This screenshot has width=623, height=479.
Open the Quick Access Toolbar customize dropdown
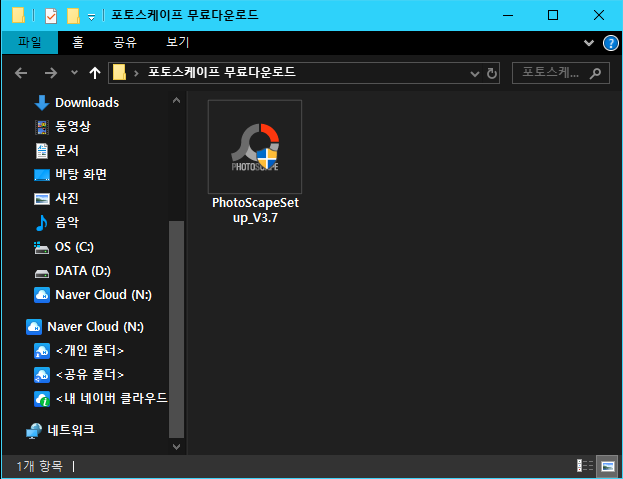tap(91, 17)
